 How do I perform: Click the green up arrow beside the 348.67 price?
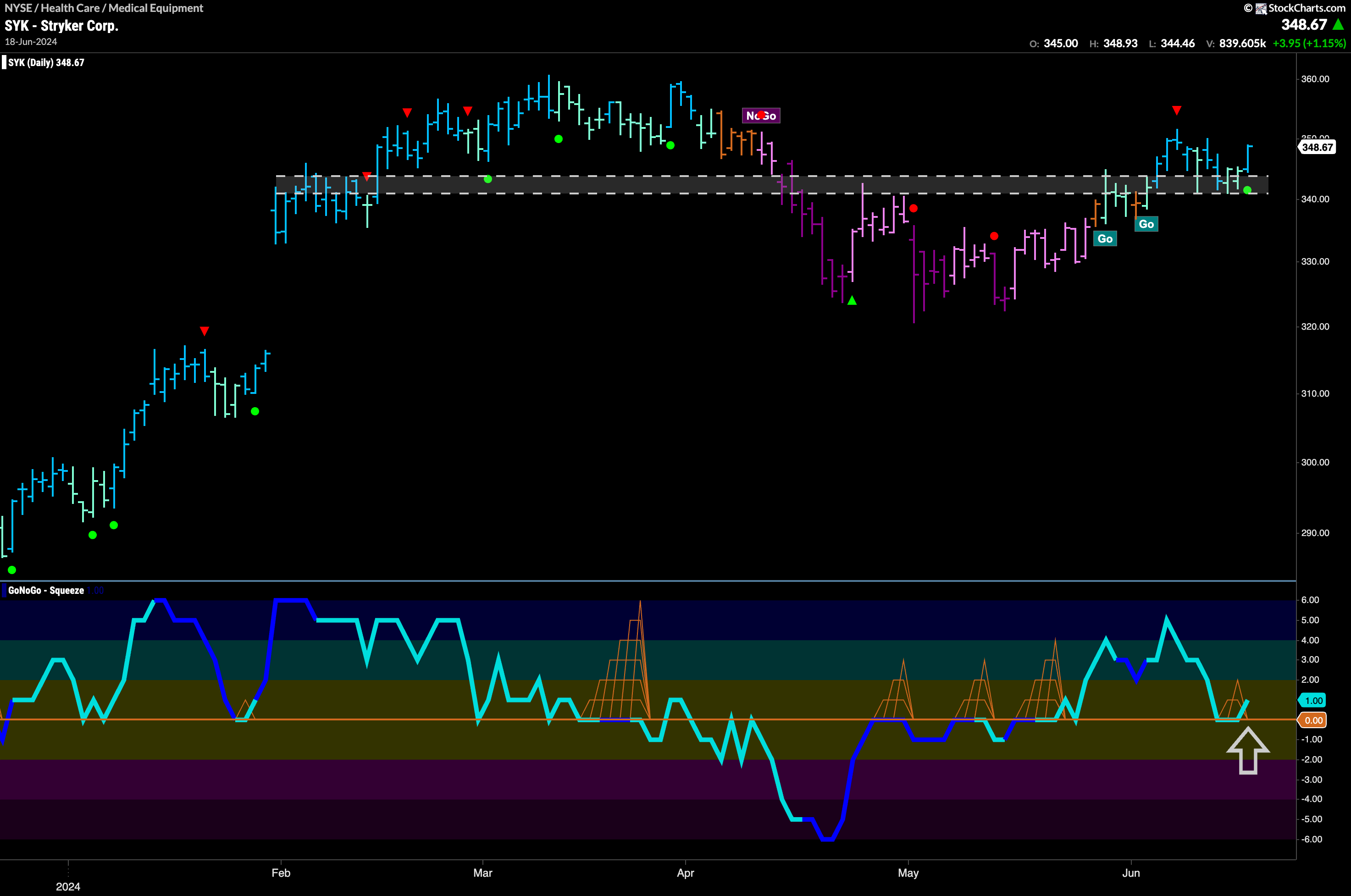coord(1338,25)
